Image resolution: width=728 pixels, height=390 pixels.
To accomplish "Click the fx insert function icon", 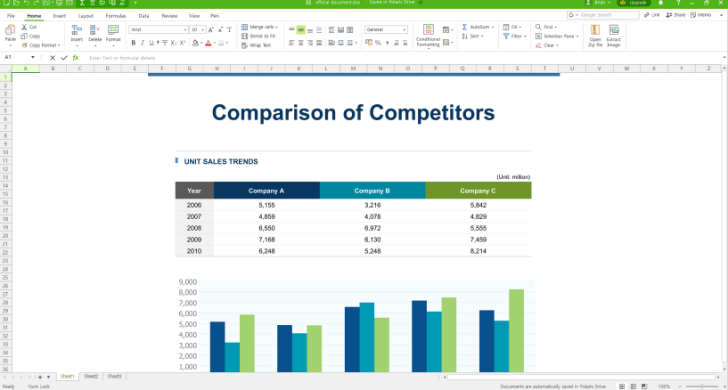I will (75, 58).
